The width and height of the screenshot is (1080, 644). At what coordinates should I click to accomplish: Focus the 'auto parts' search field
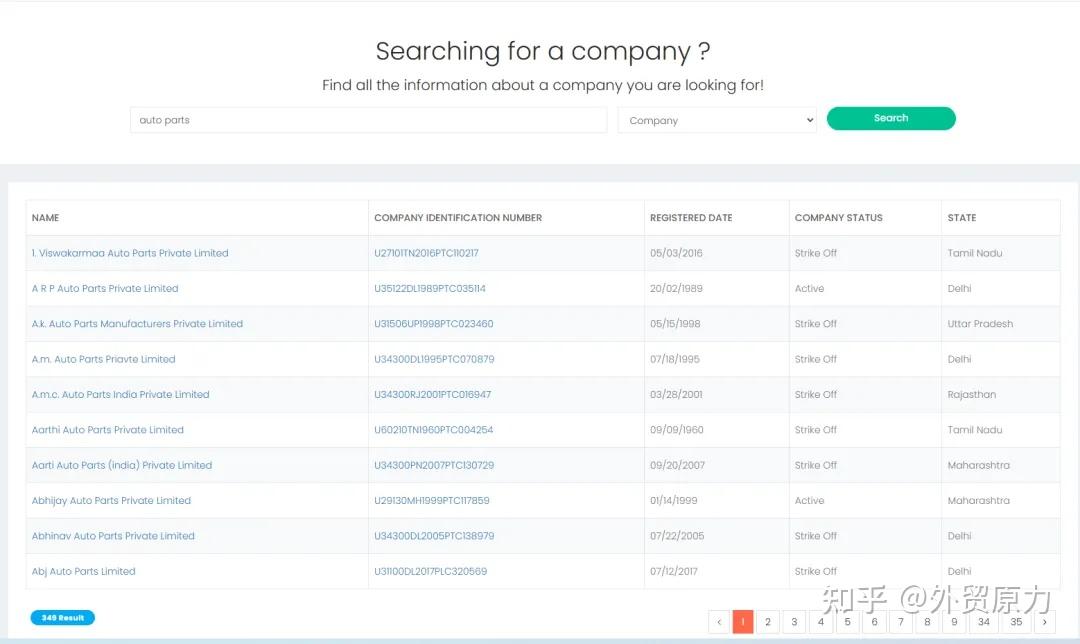click(x=368, y=120)
